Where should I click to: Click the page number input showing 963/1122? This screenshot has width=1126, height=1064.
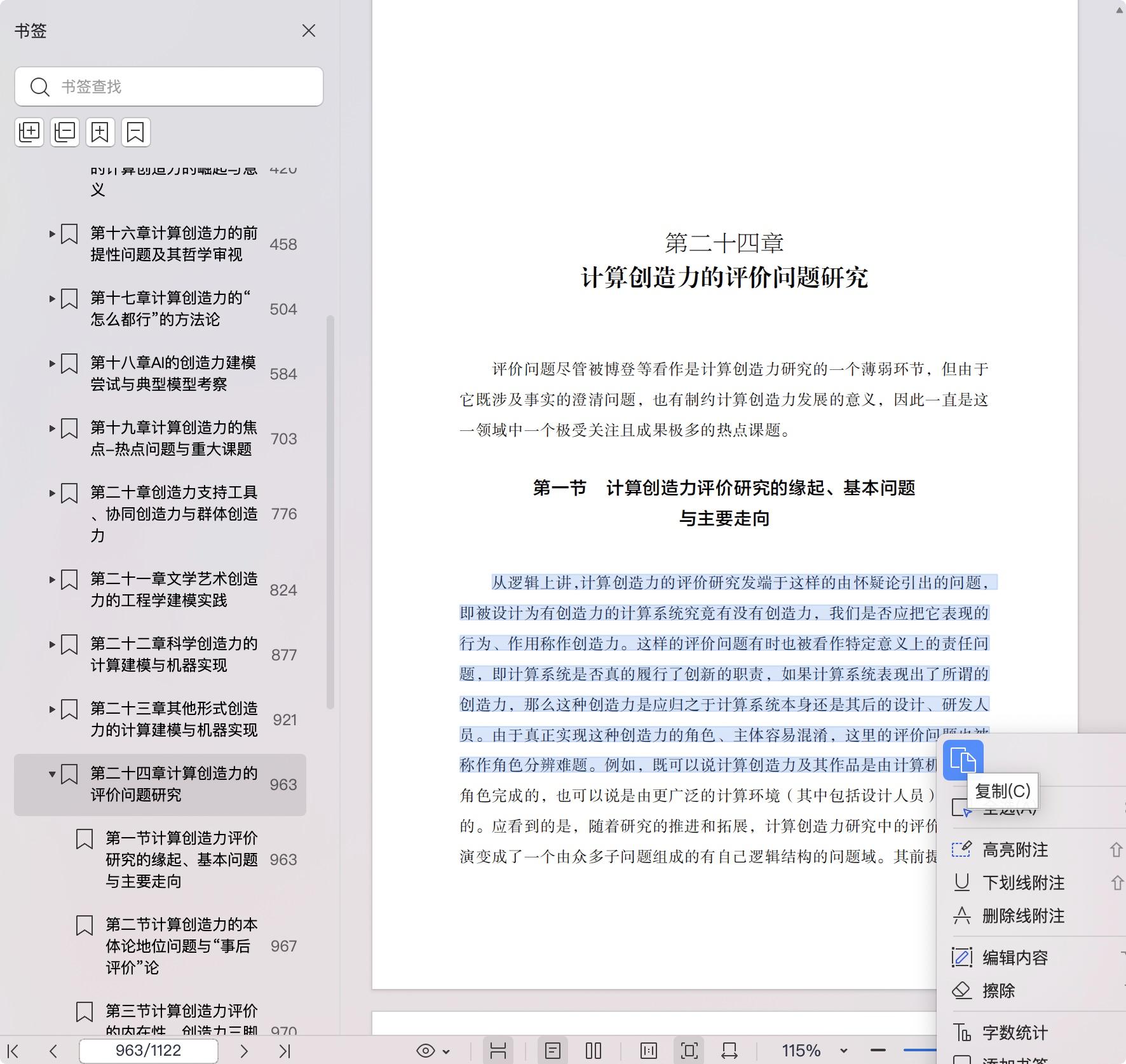click(147, 1050)
